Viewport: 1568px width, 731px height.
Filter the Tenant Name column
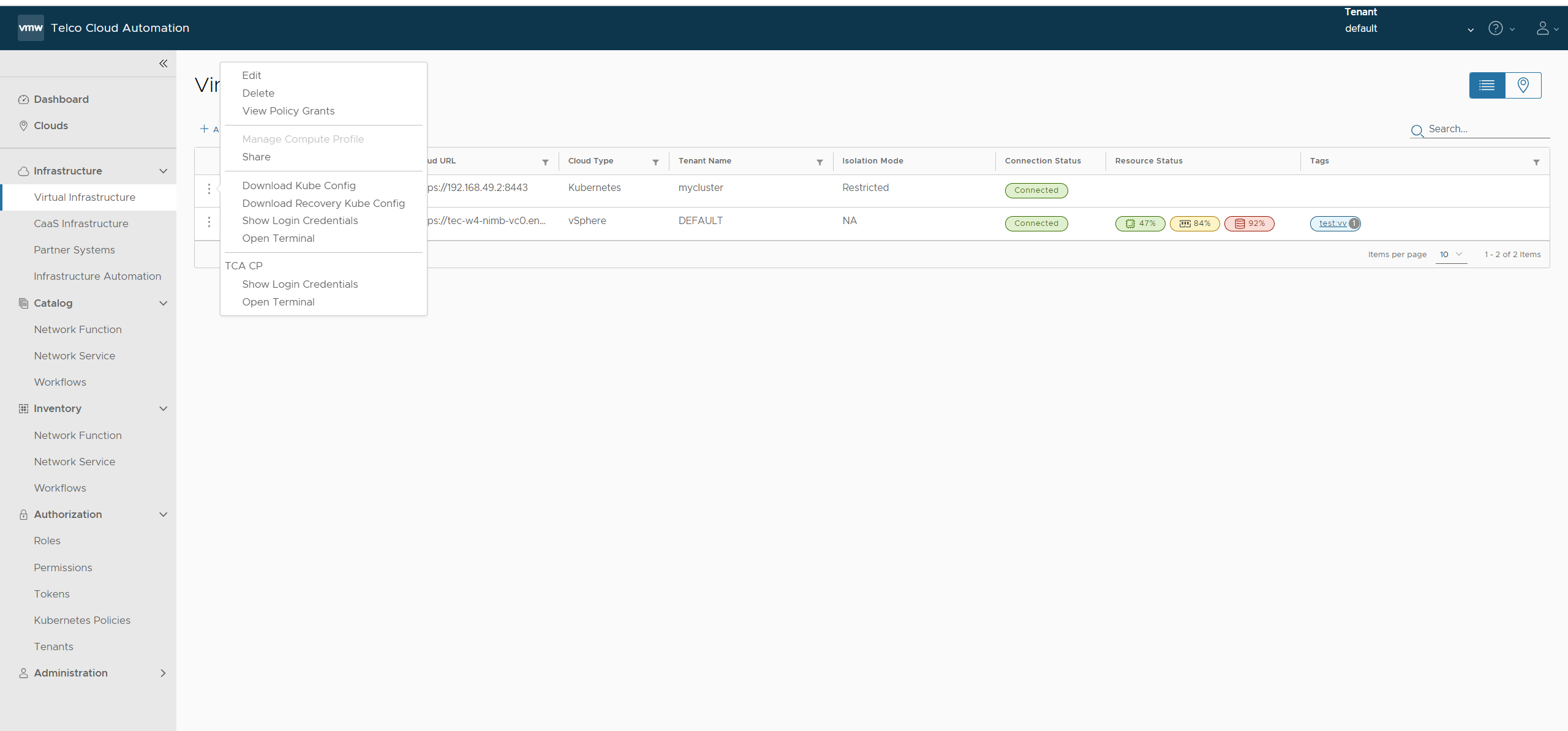click(x=820, y=162)
